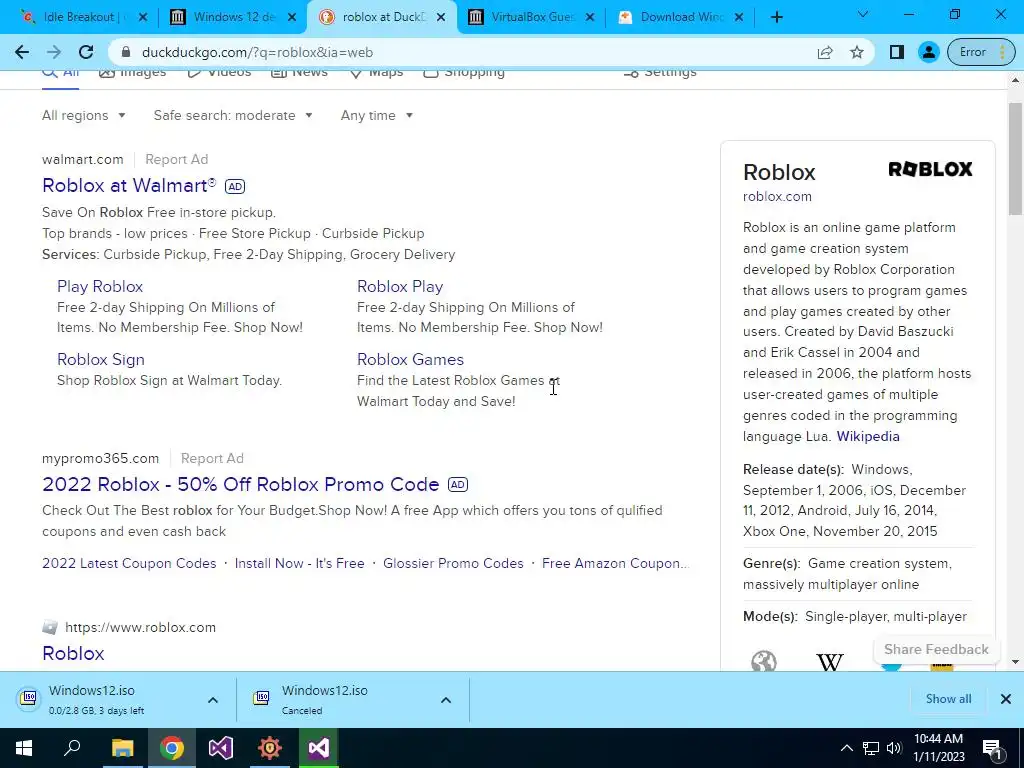Open the Roblox Sign link
Screen dimensions: 1024x768
click(x=101, y=360)
